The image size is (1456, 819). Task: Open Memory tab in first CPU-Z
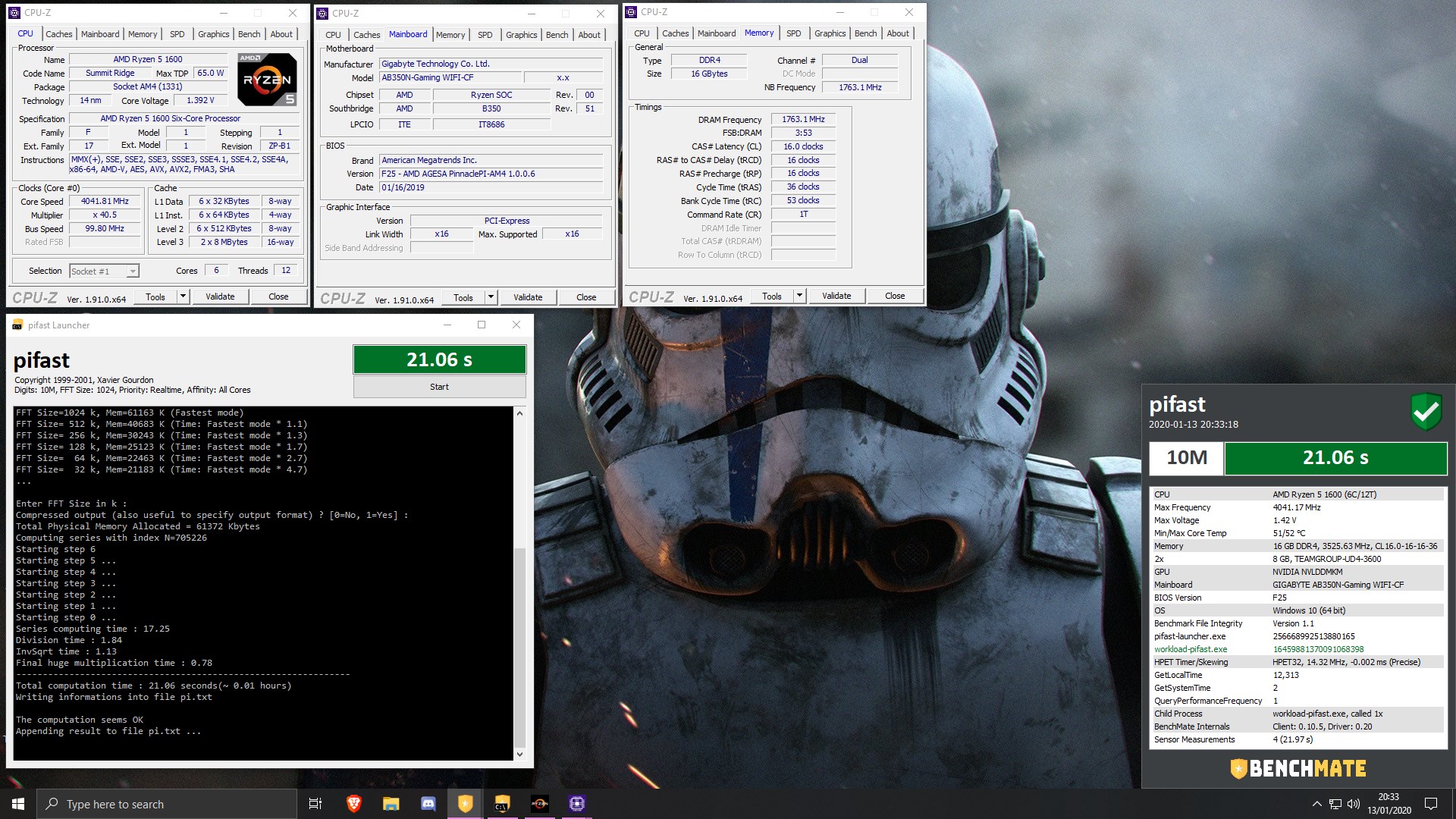click(x=143, y=34)
